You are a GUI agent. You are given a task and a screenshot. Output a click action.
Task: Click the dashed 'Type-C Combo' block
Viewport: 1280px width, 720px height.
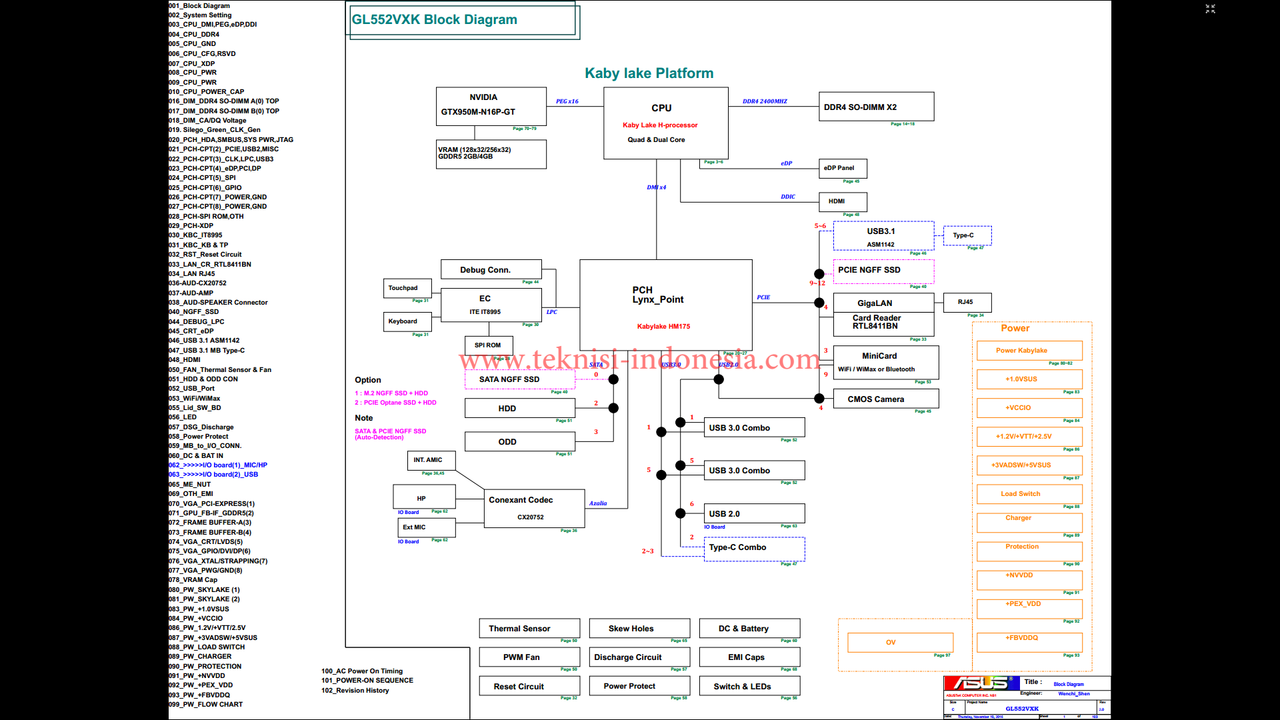tap(754, 548)
